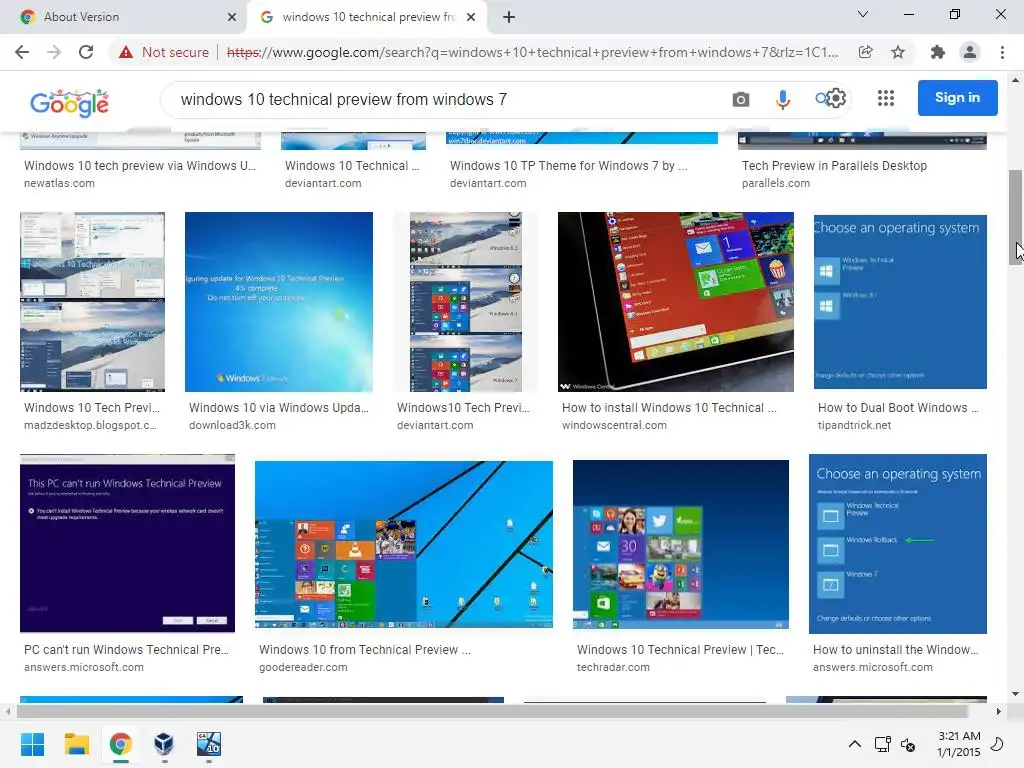Open Windows 10 via Windows Update thumbnail
This screenshot has width=1024, height=768.
(279, 302)
